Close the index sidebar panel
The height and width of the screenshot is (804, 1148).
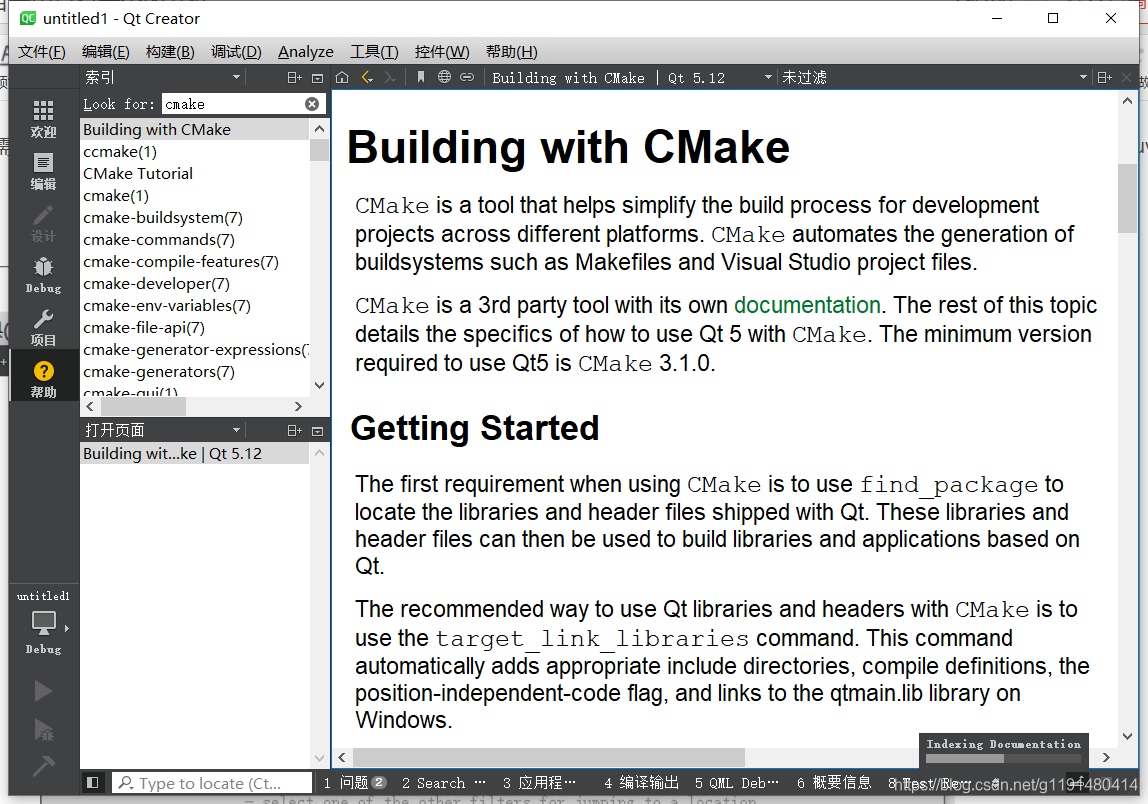(317, 78)
